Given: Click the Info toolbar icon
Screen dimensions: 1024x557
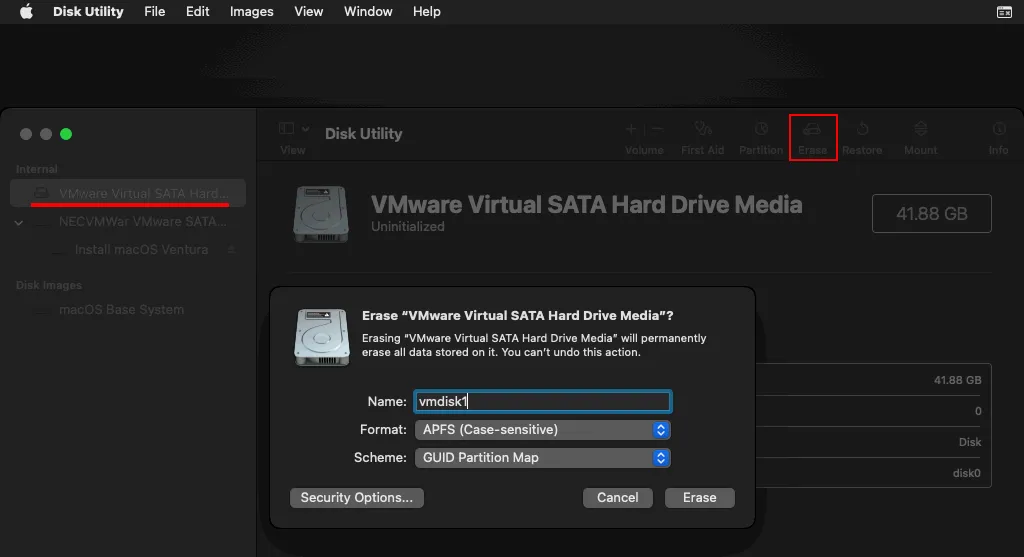Looking at the screenshot, I should pos(998,131).
